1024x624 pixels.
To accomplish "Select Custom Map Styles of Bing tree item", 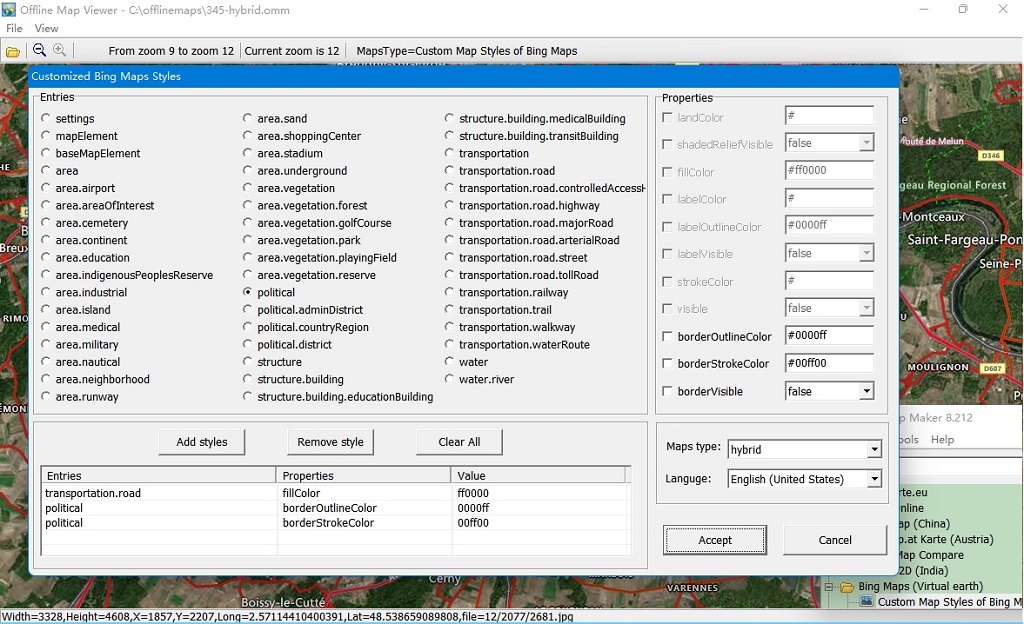I will click(x=948, y=602).
